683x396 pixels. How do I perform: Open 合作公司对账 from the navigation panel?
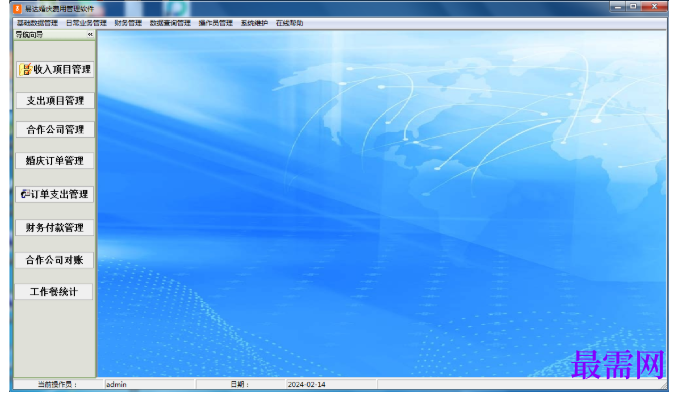[54, 260]
